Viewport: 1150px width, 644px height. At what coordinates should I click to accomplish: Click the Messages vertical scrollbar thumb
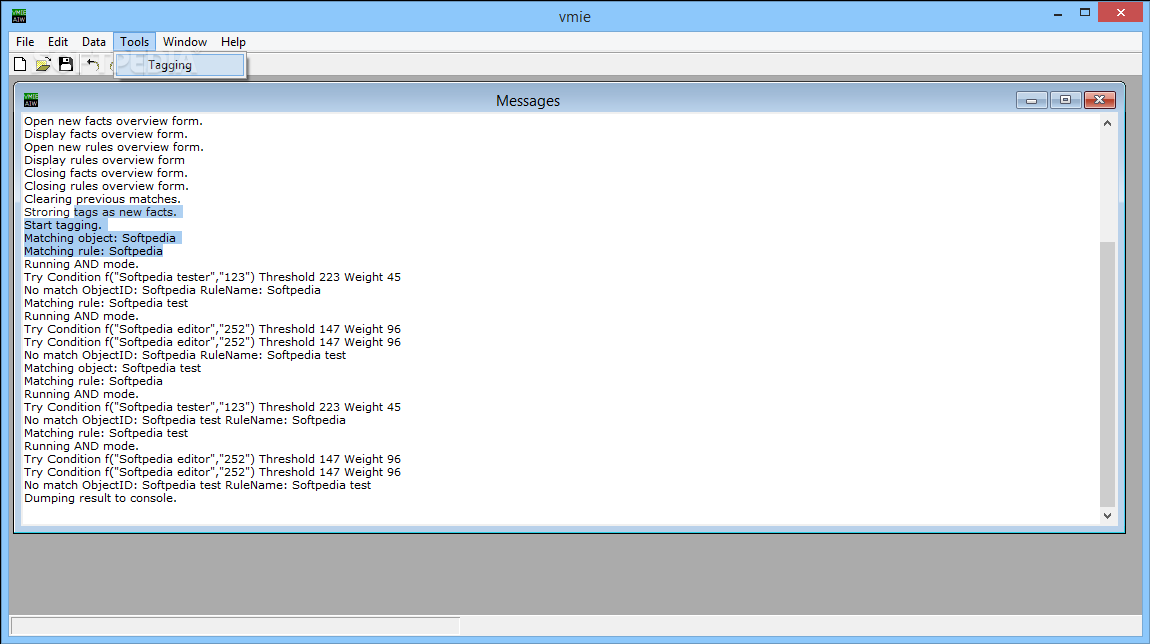(x=1107, y=374)
